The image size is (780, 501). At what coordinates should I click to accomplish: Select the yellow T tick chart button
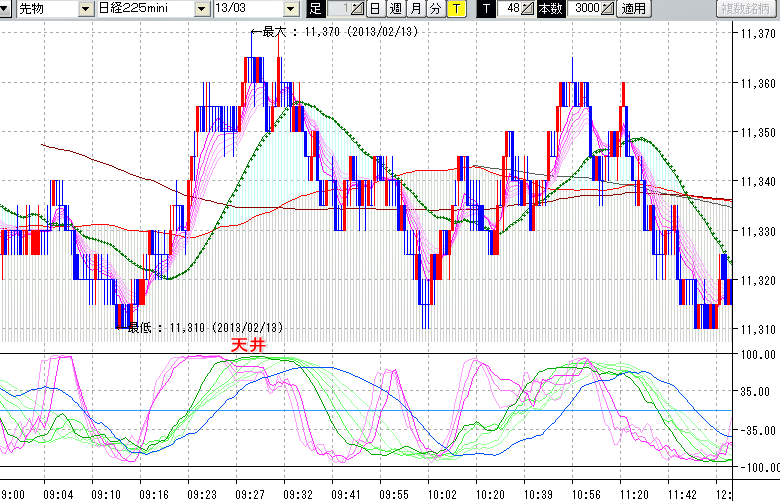(x=456, y=9)
